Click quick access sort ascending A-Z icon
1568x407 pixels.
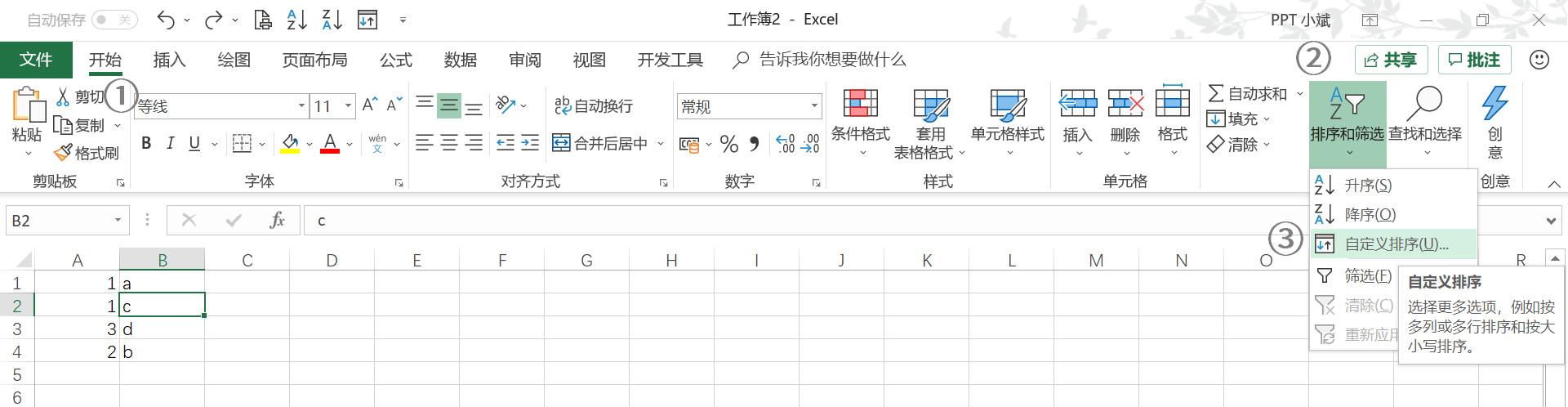297,20
